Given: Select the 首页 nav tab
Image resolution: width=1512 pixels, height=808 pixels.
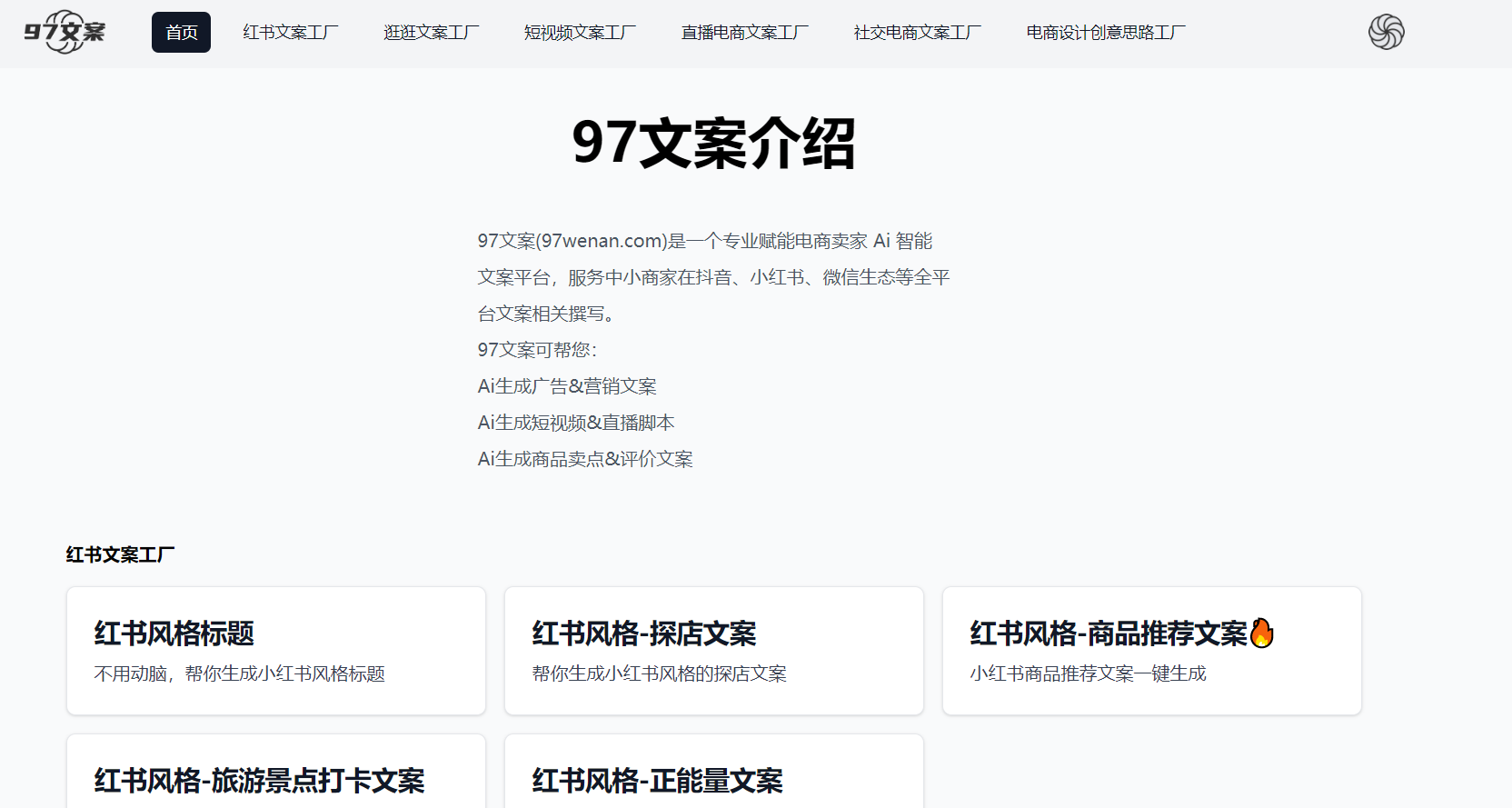Looking at the screenshot, I should pos(181,33).
